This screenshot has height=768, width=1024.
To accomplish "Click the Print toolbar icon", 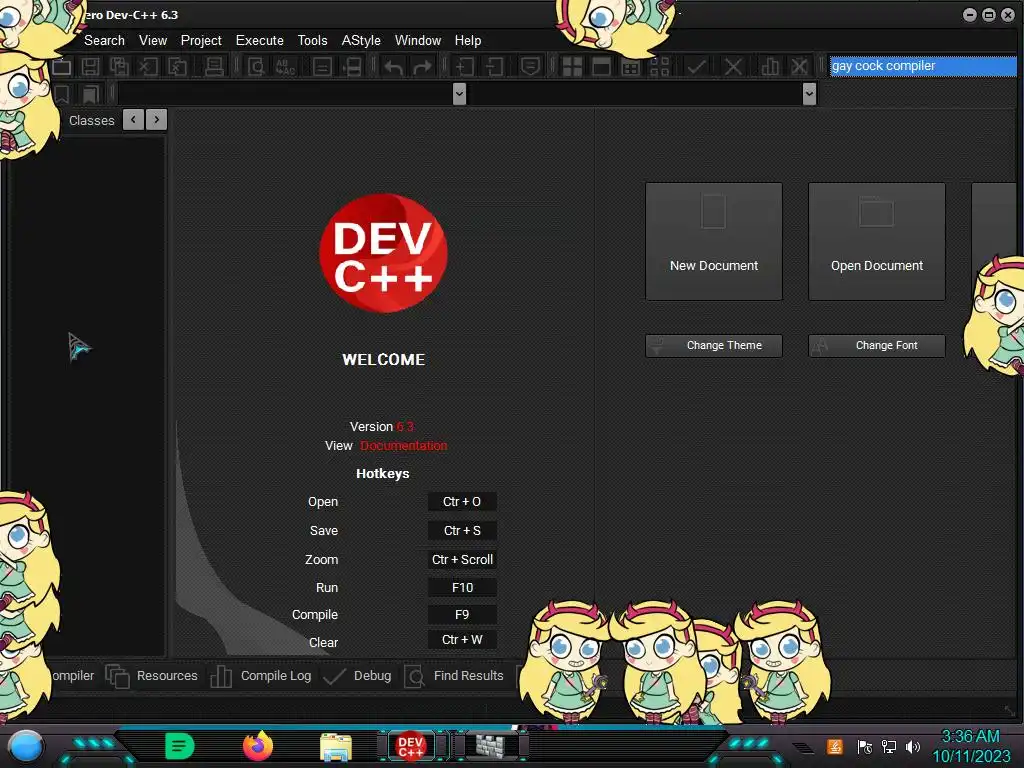I will click(214, 67).
